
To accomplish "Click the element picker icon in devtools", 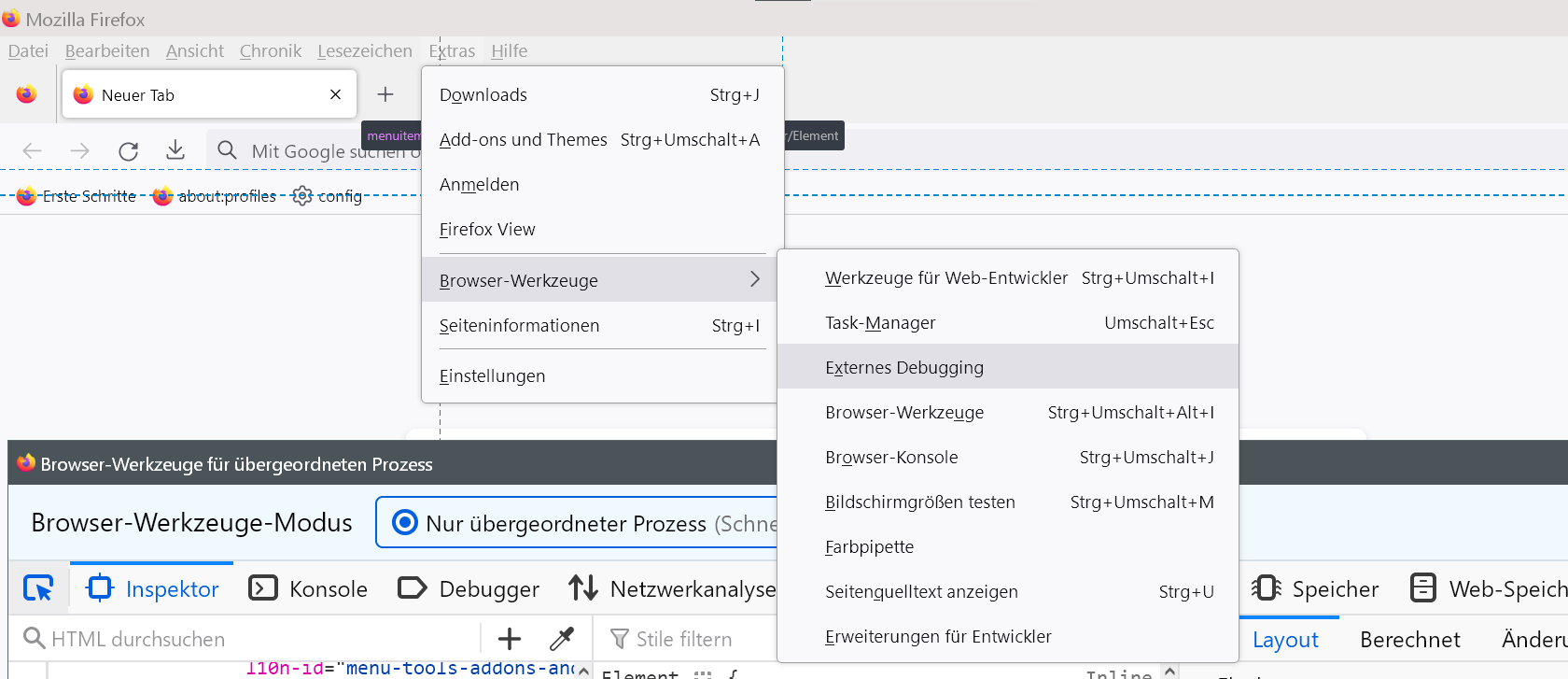I will click(x=38, y=588).
